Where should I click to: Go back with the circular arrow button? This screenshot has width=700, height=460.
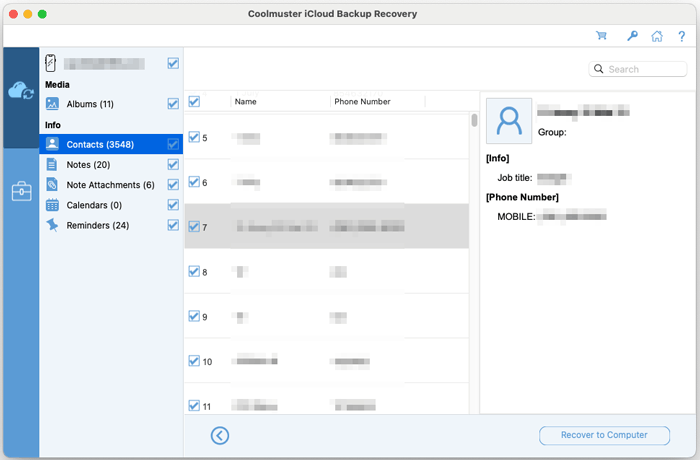(220, 435)
